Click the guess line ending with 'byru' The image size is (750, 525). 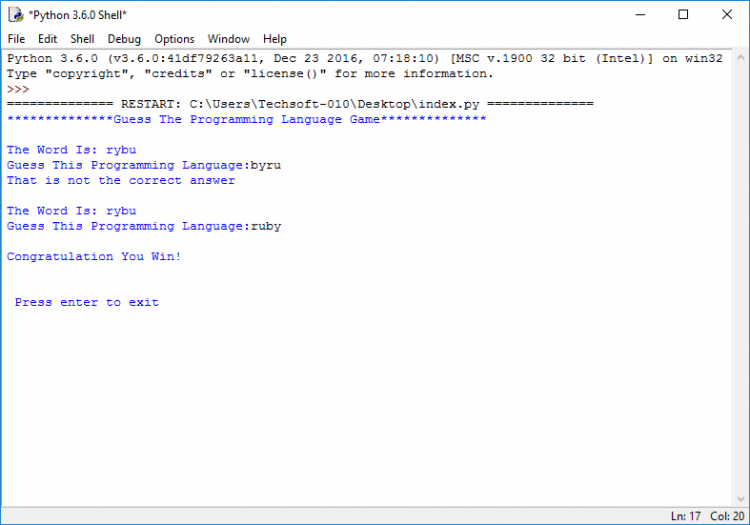tap(144, 165)
